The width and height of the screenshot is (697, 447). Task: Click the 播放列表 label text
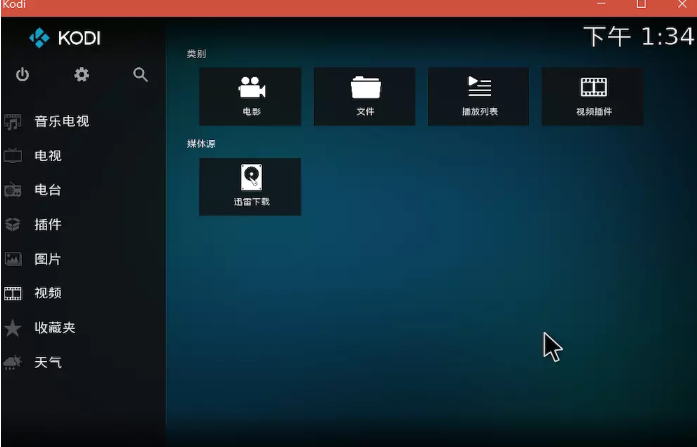480,112
